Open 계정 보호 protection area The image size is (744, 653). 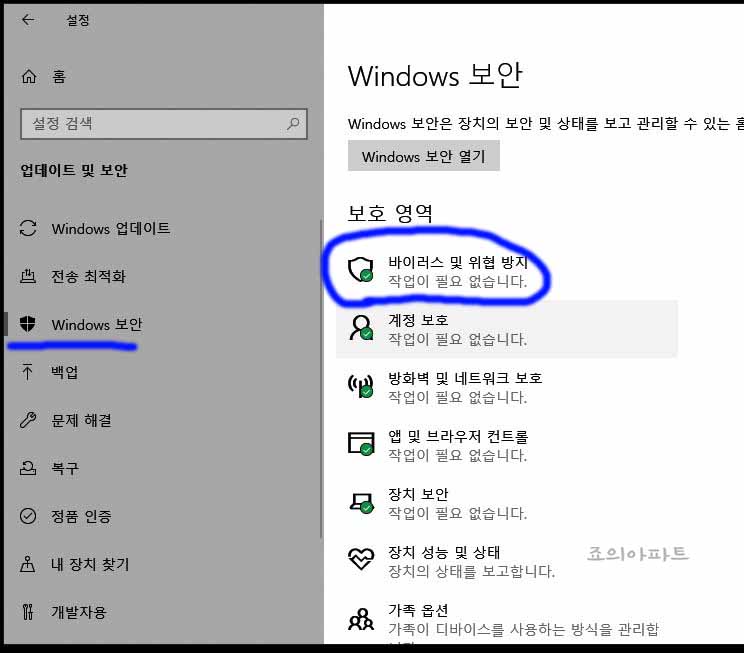507,329
